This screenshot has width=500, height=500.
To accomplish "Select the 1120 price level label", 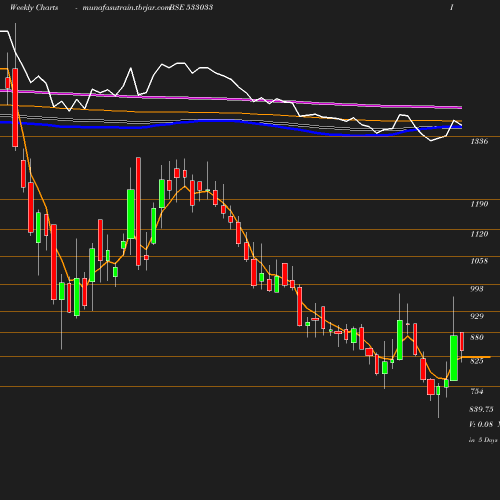I will pos(479,234).
